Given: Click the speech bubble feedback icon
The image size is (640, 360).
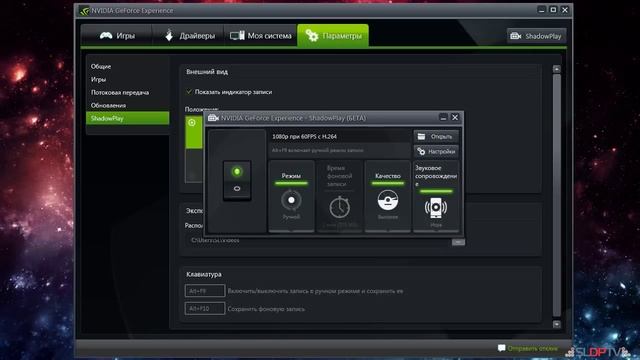Looking at the screenshot, I should pyautogui.click(x=501, y=348).
